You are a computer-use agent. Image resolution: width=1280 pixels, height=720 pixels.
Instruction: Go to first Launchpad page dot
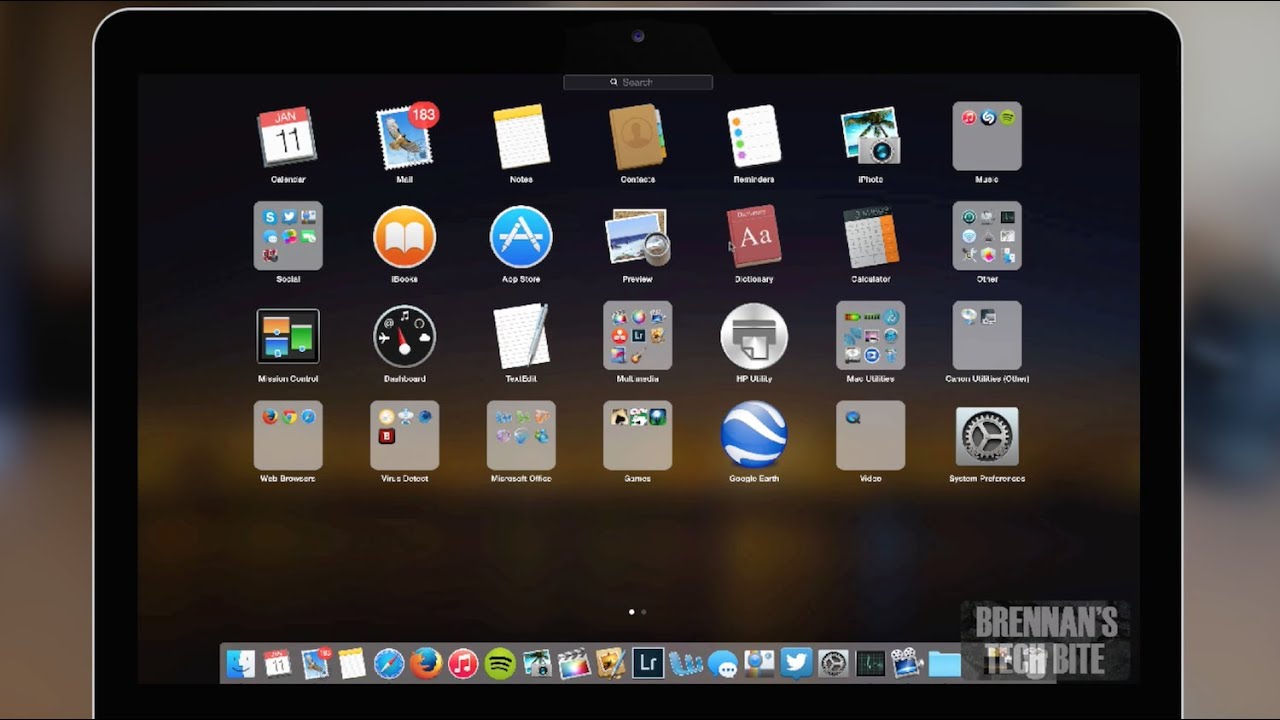(x=631, y=611)
